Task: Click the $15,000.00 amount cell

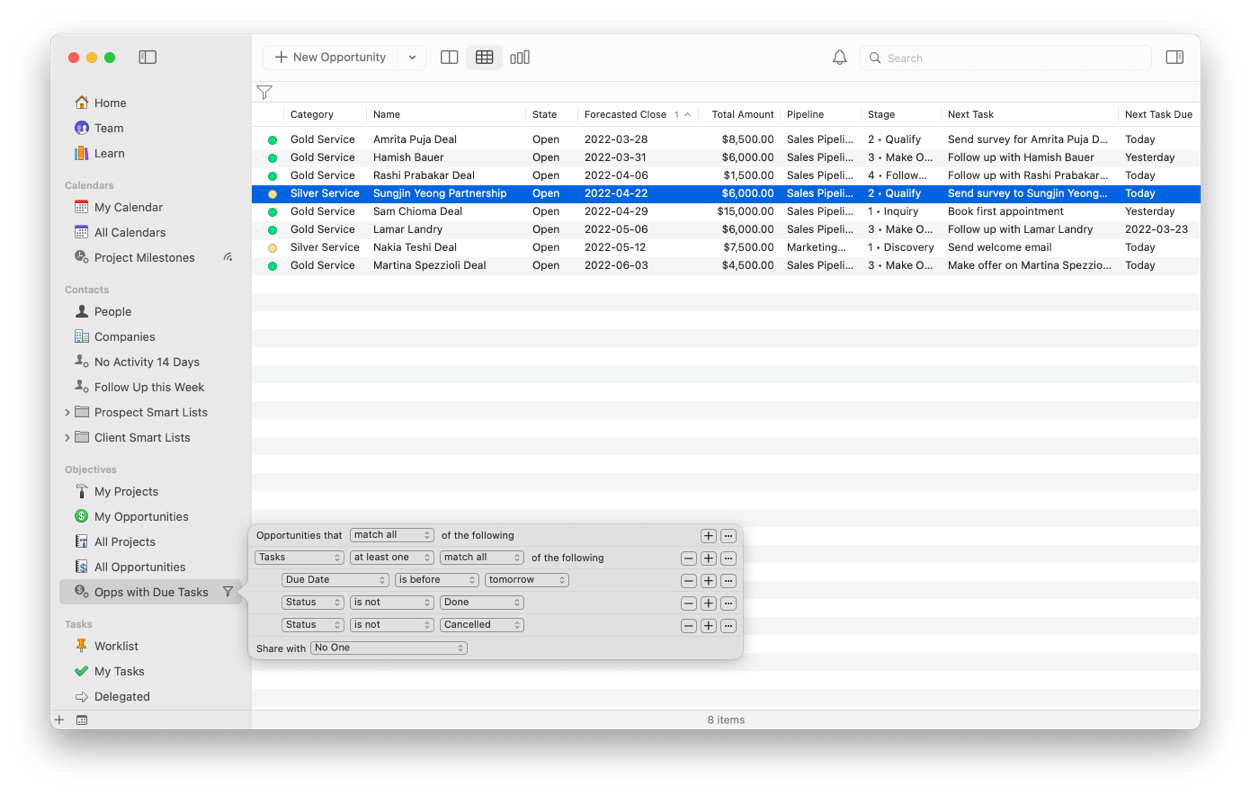Action: [x=745, y=211]
